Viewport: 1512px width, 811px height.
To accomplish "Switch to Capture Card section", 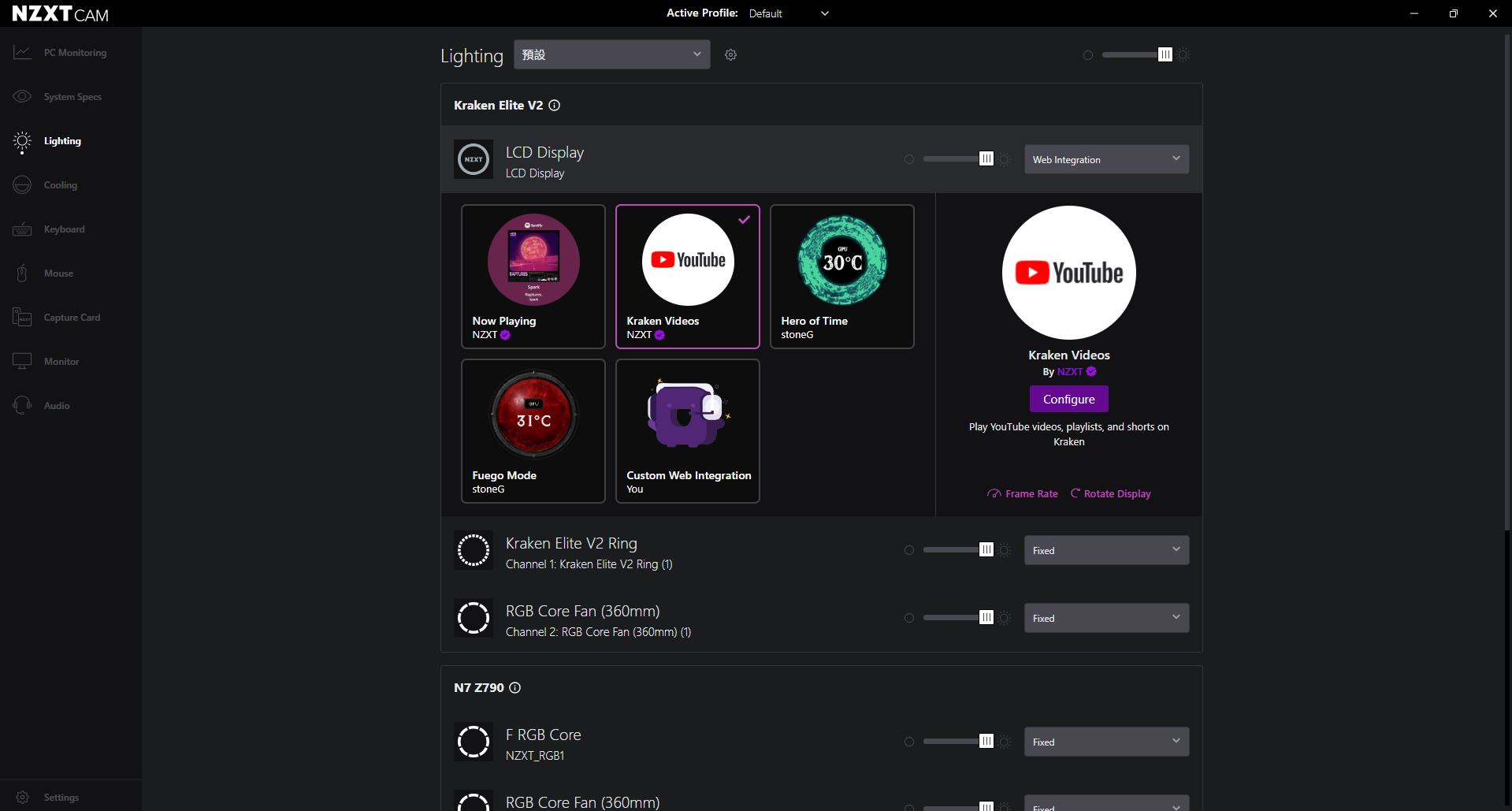I will click(71, 318).
